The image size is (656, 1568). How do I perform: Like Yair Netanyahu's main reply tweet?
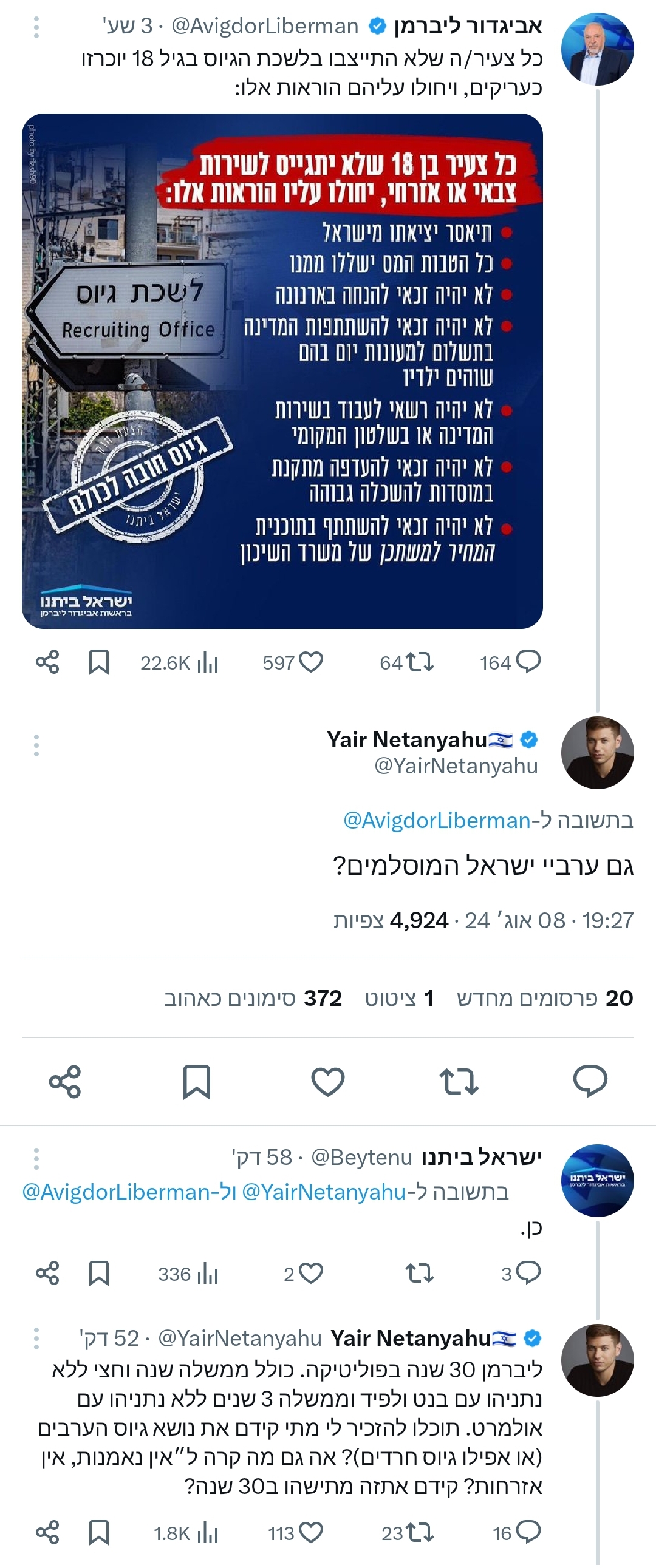327,1081
